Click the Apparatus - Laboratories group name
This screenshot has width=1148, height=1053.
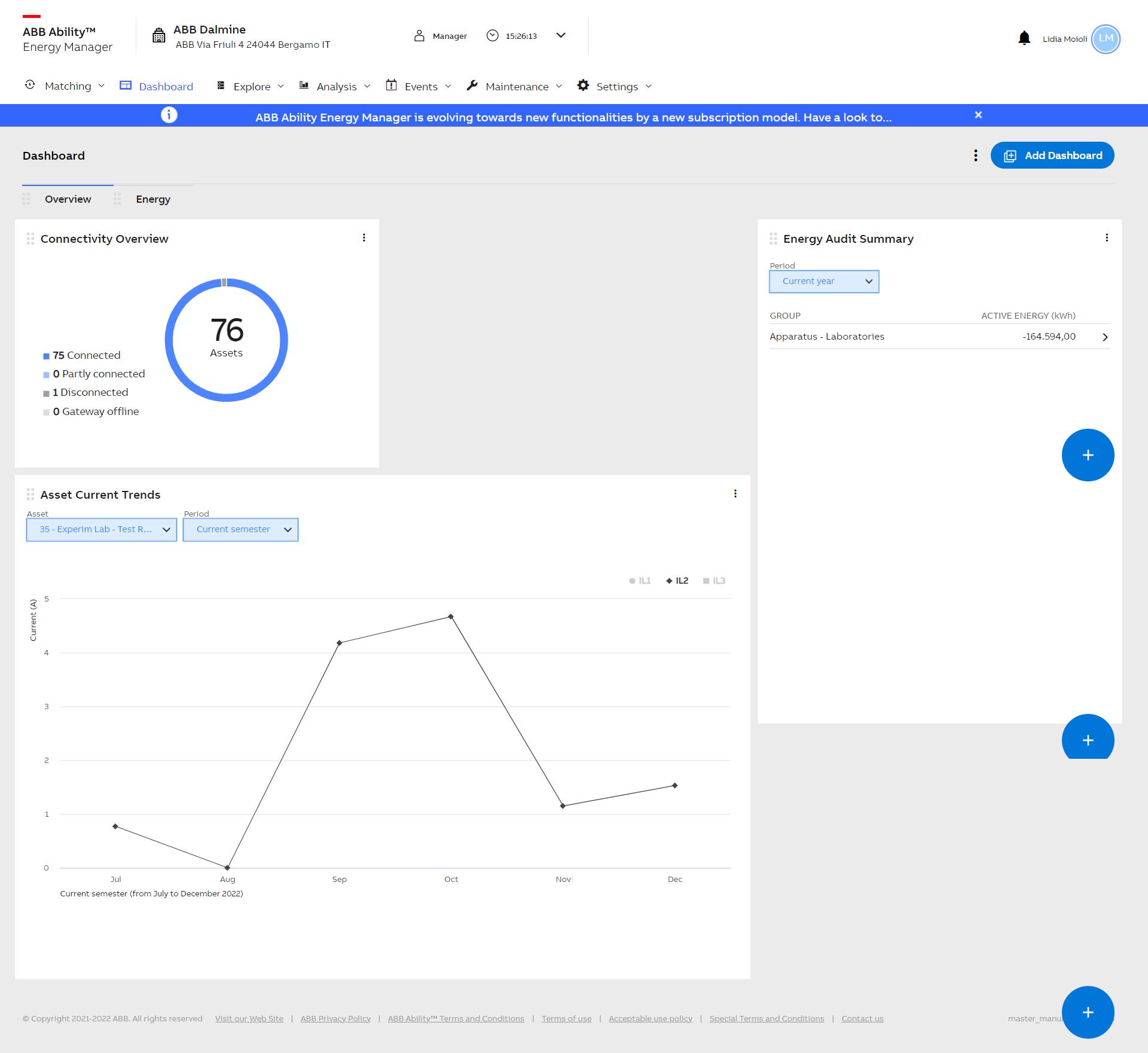click(827, 337)
